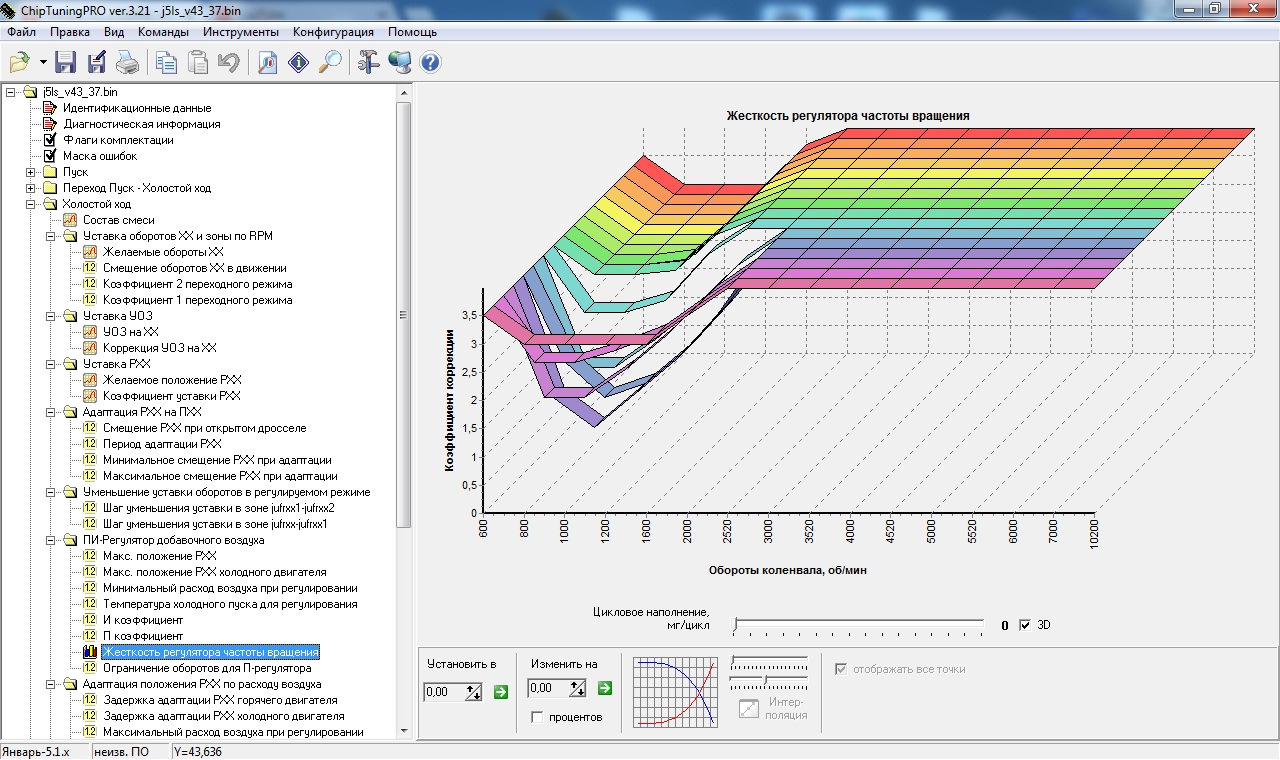Click the Установить в stepper arrows

click(473, 690)
